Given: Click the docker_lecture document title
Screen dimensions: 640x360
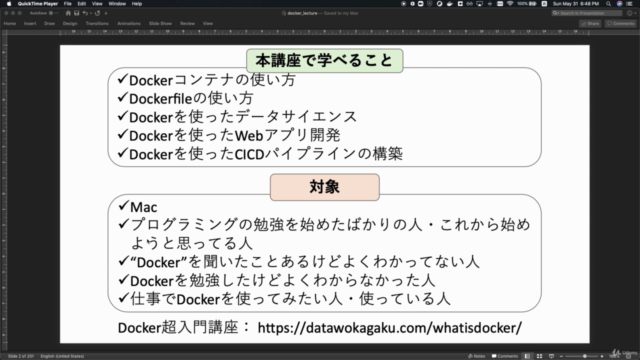Looking at the screenshot, I should (302, 13).
